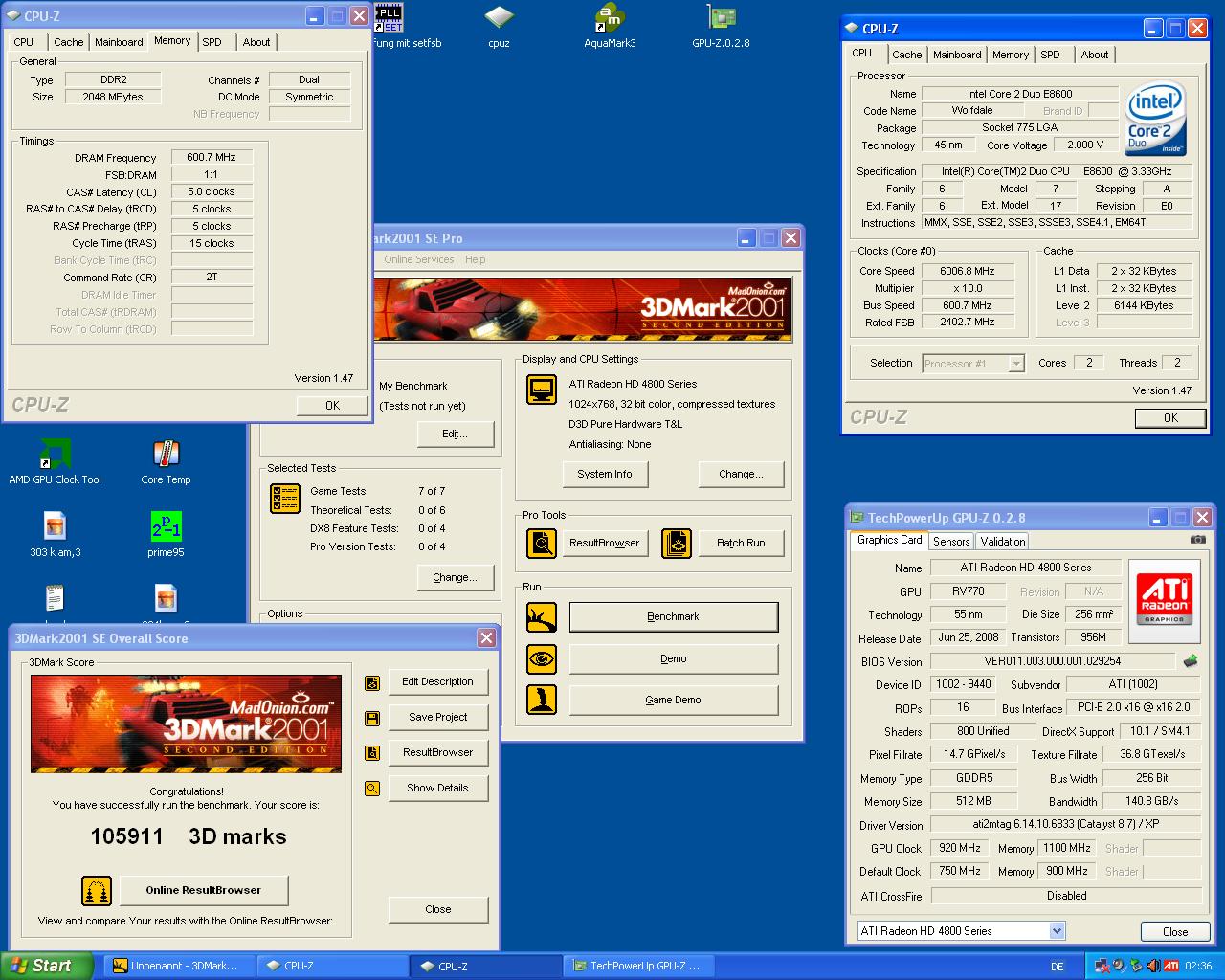Switch to Sensors tab in GPU-Z

pos(951,542)
